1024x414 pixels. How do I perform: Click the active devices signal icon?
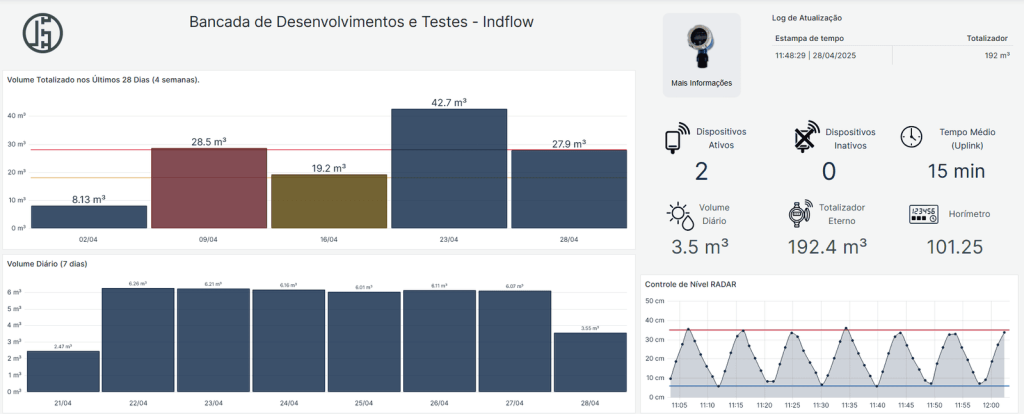pyautogui.click(x=677, y=139)
